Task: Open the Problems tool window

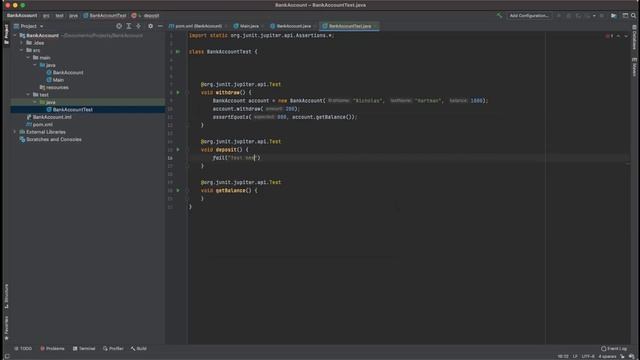Action: click(x=52, y=349)
